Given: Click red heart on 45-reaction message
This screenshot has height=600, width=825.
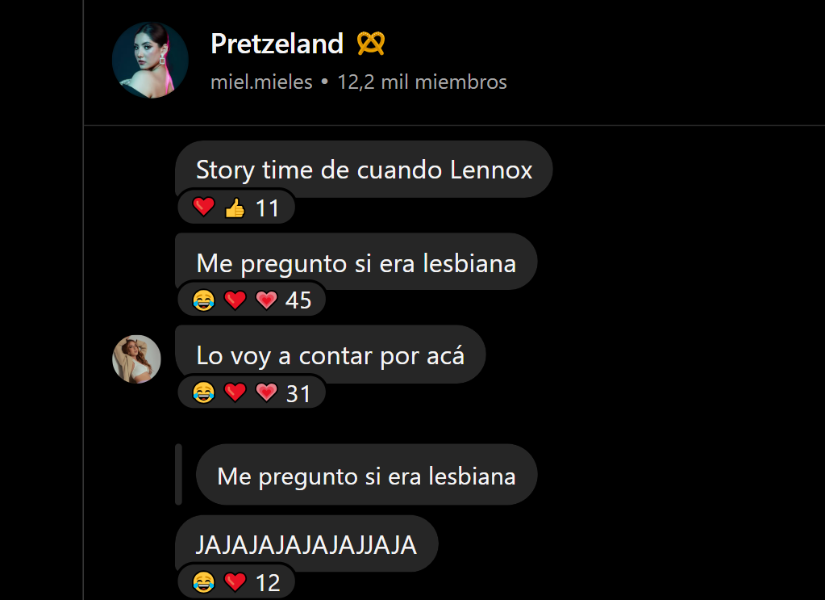Looking at the screenshot, I should (x=235, y=301).
